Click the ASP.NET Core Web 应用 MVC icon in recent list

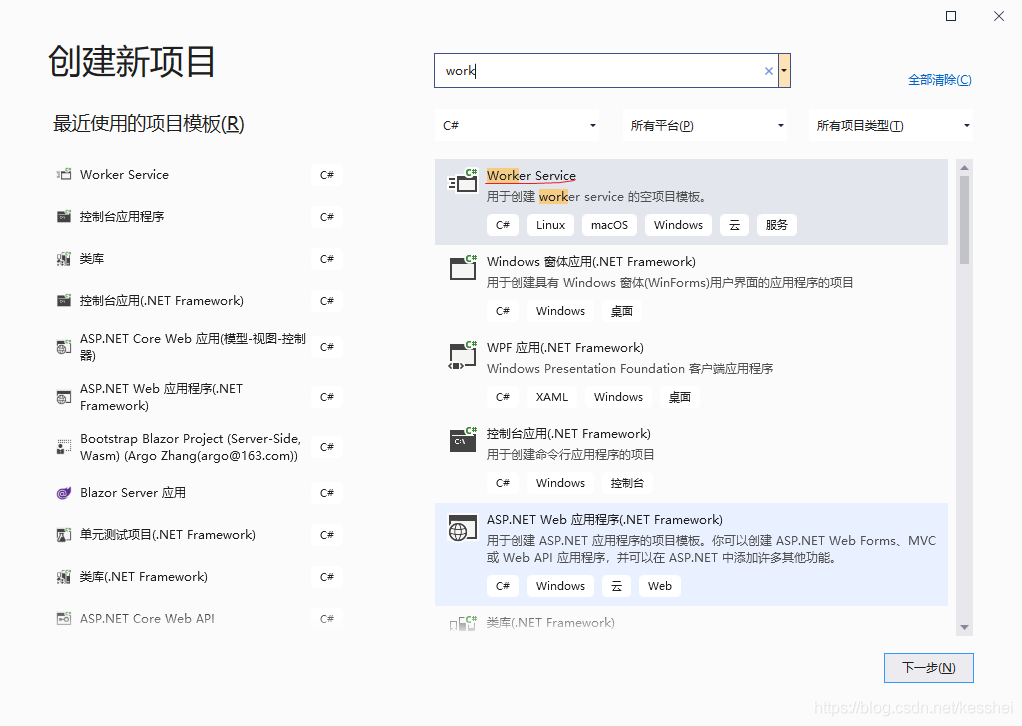(64, 347)
